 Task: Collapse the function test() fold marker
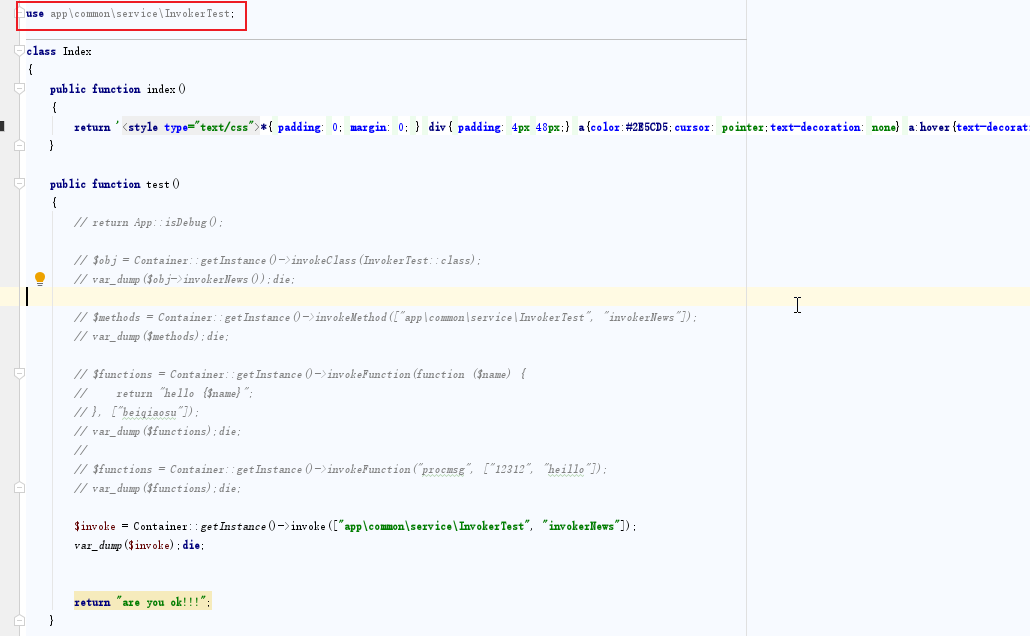(x=19, y=184)
